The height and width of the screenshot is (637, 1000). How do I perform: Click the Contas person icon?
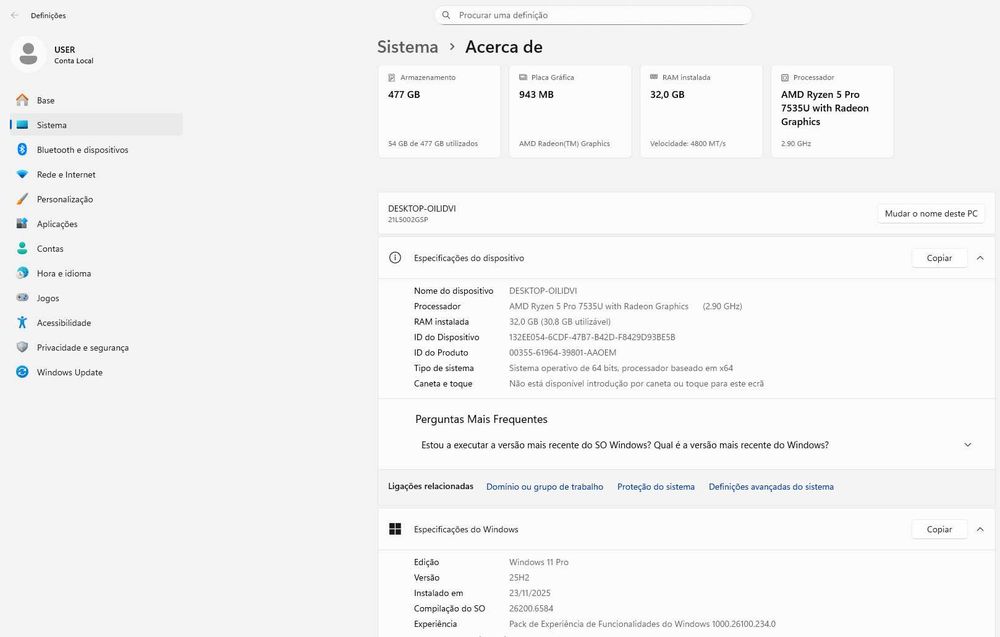(x=22, y=249)
